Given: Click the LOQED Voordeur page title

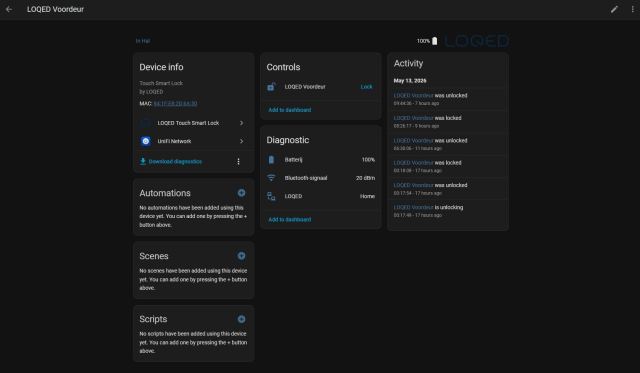Looking at the screenshot, I should (56, 9).
